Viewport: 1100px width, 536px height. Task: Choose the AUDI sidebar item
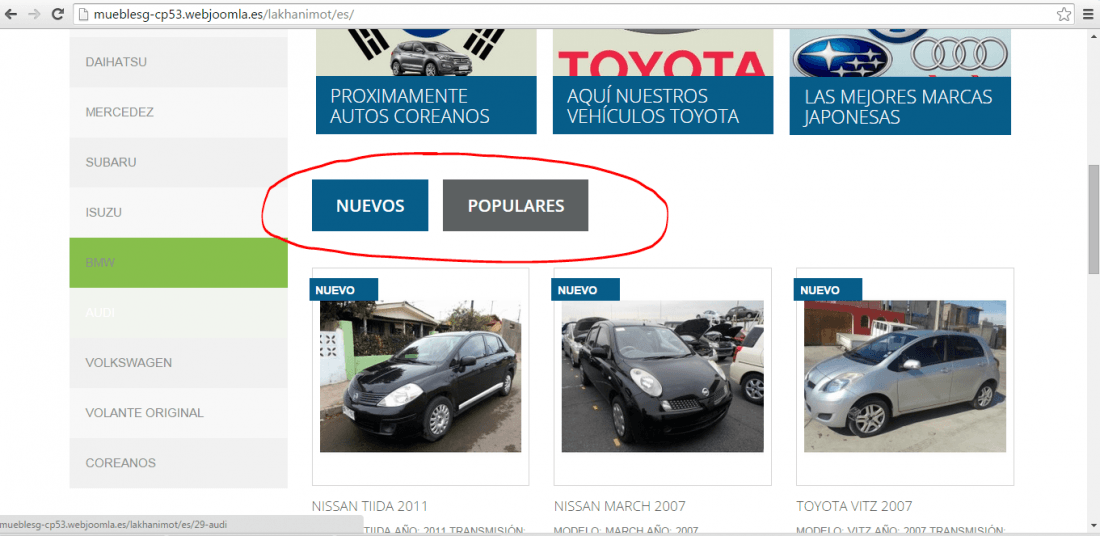178,313
